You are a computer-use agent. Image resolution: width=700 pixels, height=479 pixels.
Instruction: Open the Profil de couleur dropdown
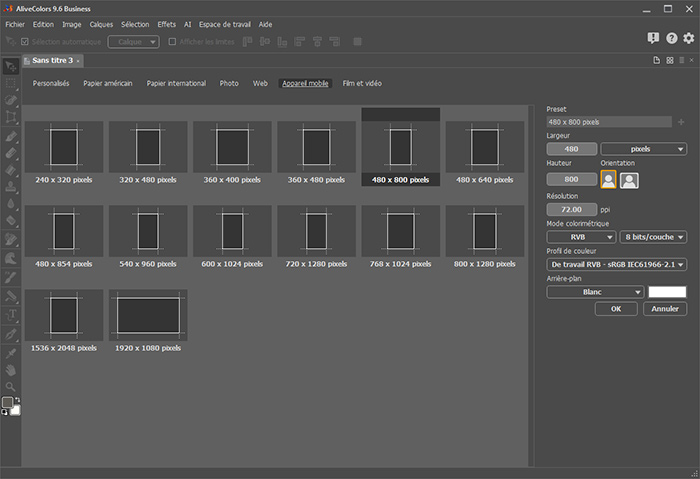point(616,264)
